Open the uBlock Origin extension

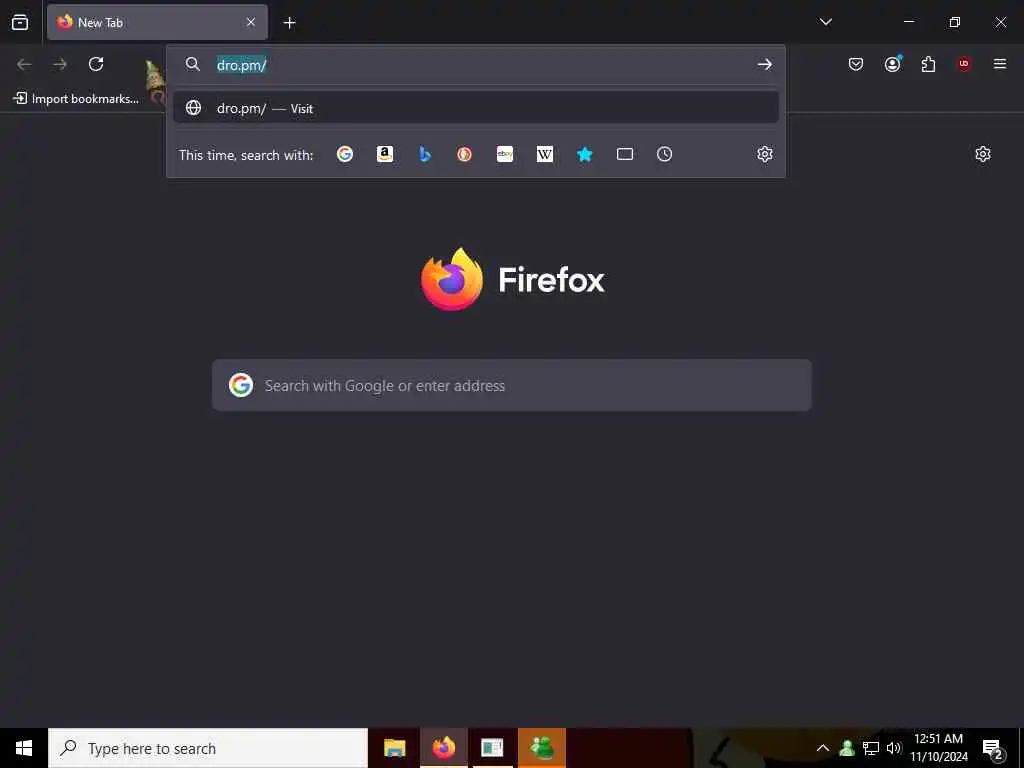[x=964, y=64]
